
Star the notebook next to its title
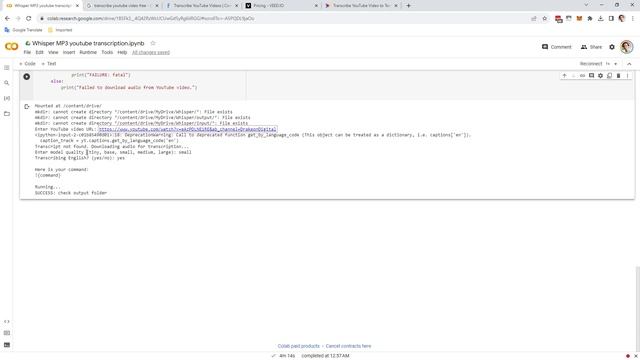153,43
